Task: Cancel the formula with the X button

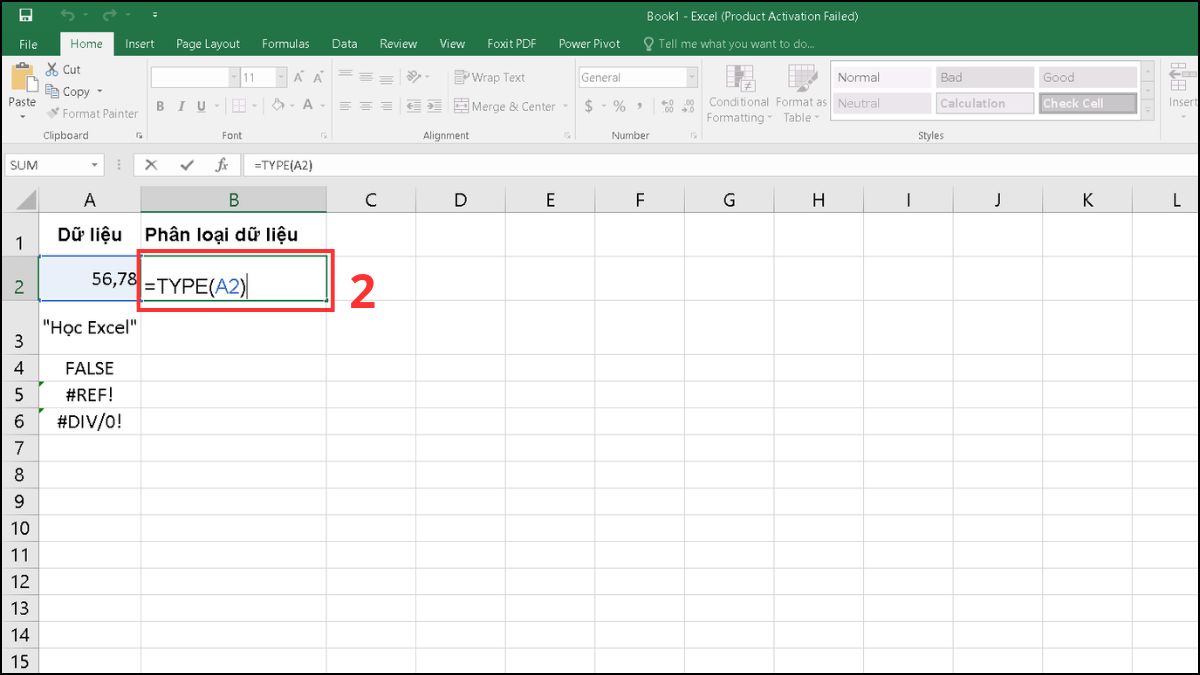Action: point(151,165)
